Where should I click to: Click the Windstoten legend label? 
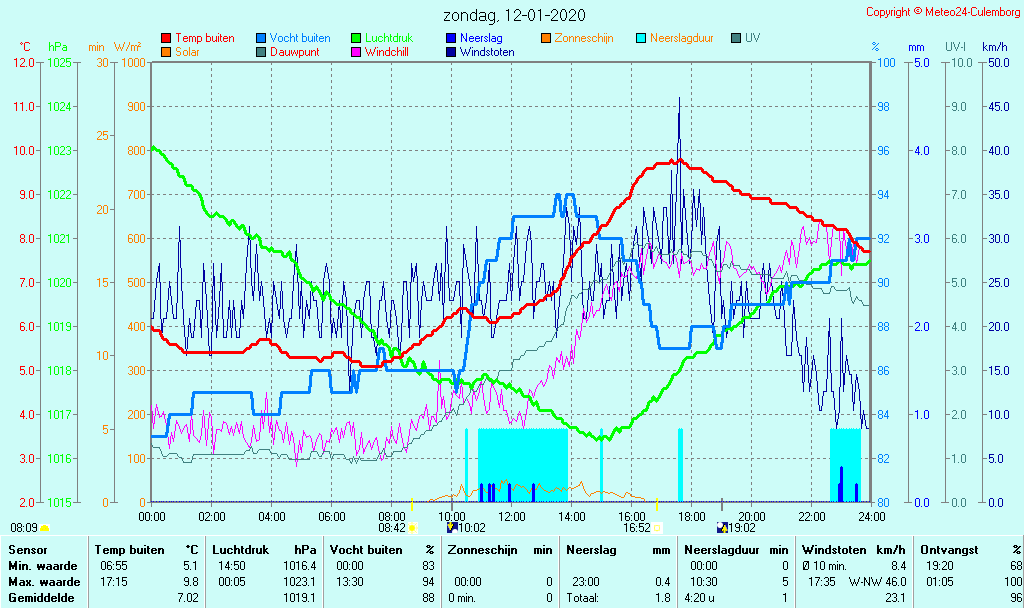pyautogui.click(x=487, y=52)
